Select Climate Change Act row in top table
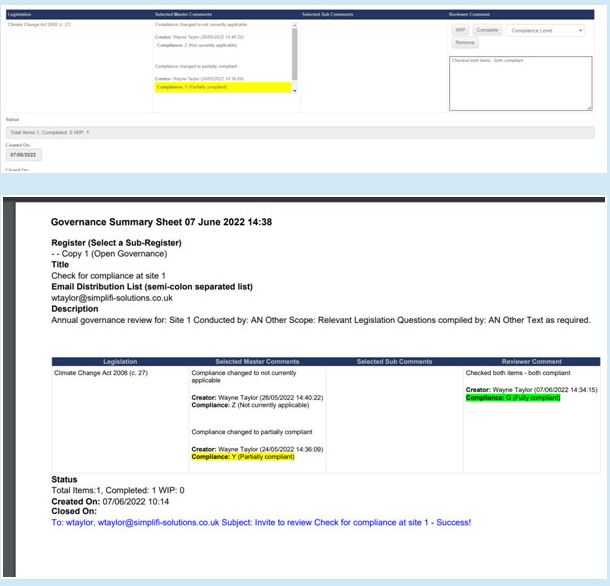Image resolution: width=610 pixels, height=586 pixels. [38, 23]
